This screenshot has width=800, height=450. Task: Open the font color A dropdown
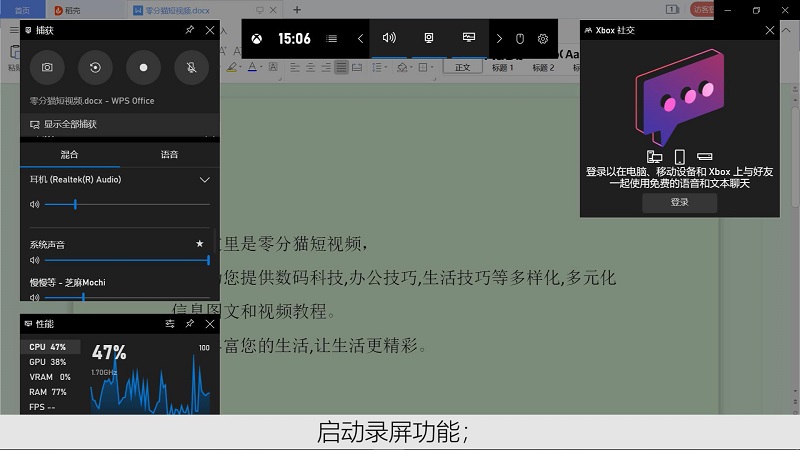click(261, 67)
